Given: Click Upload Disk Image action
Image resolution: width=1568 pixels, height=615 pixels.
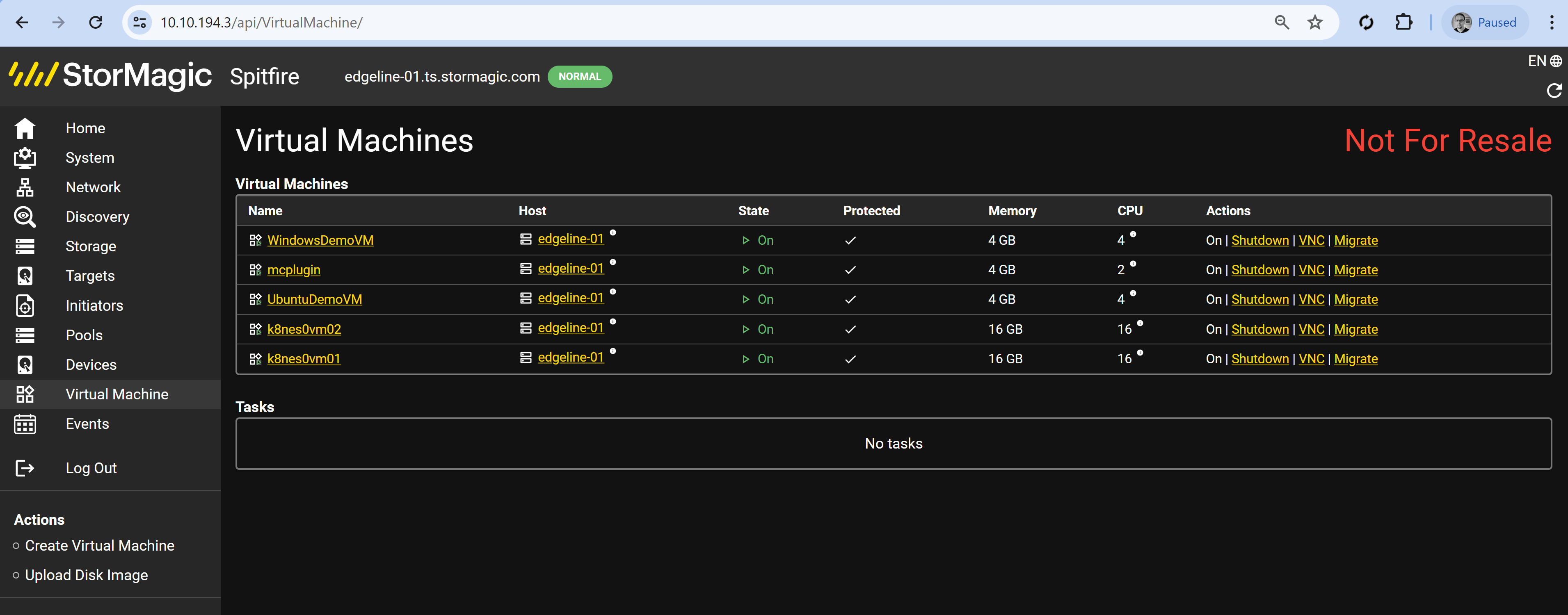Looking at the screenshot, I should click(x=86, y=575).
